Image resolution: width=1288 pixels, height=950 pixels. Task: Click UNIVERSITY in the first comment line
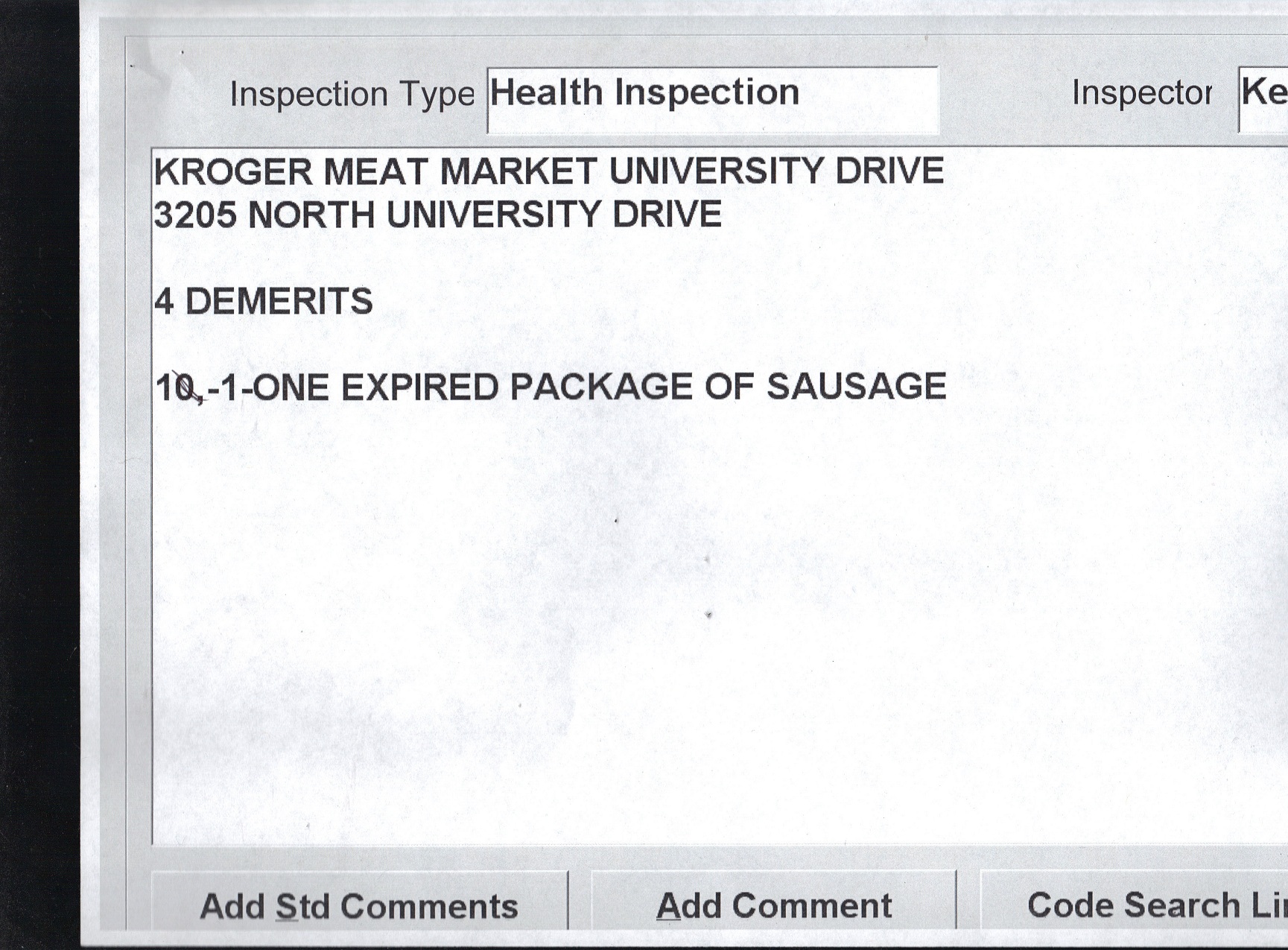[x=717, y=171]
